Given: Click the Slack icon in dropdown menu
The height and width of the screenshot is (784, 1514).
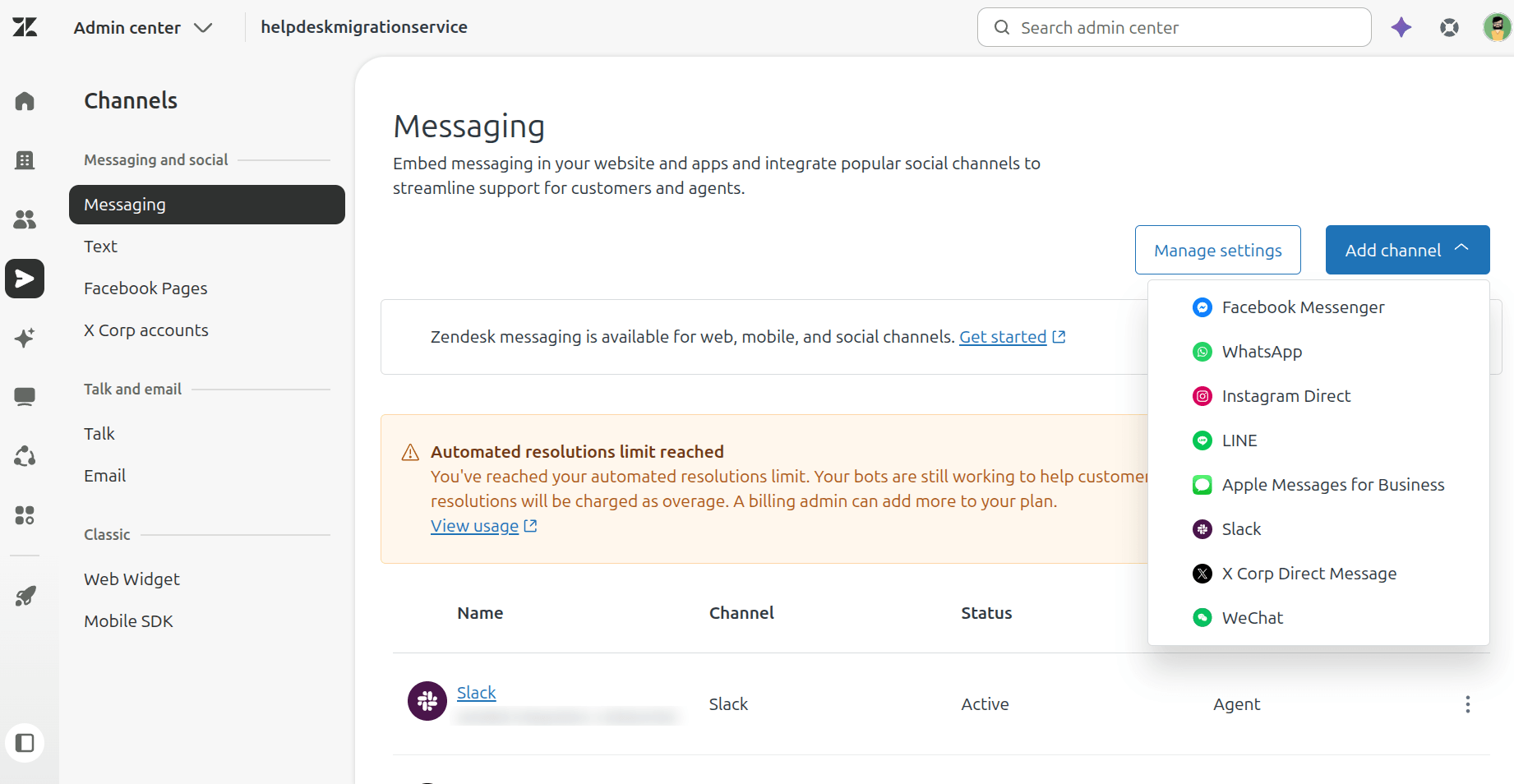Looking at the screenshot, I should click(1202, 529).
